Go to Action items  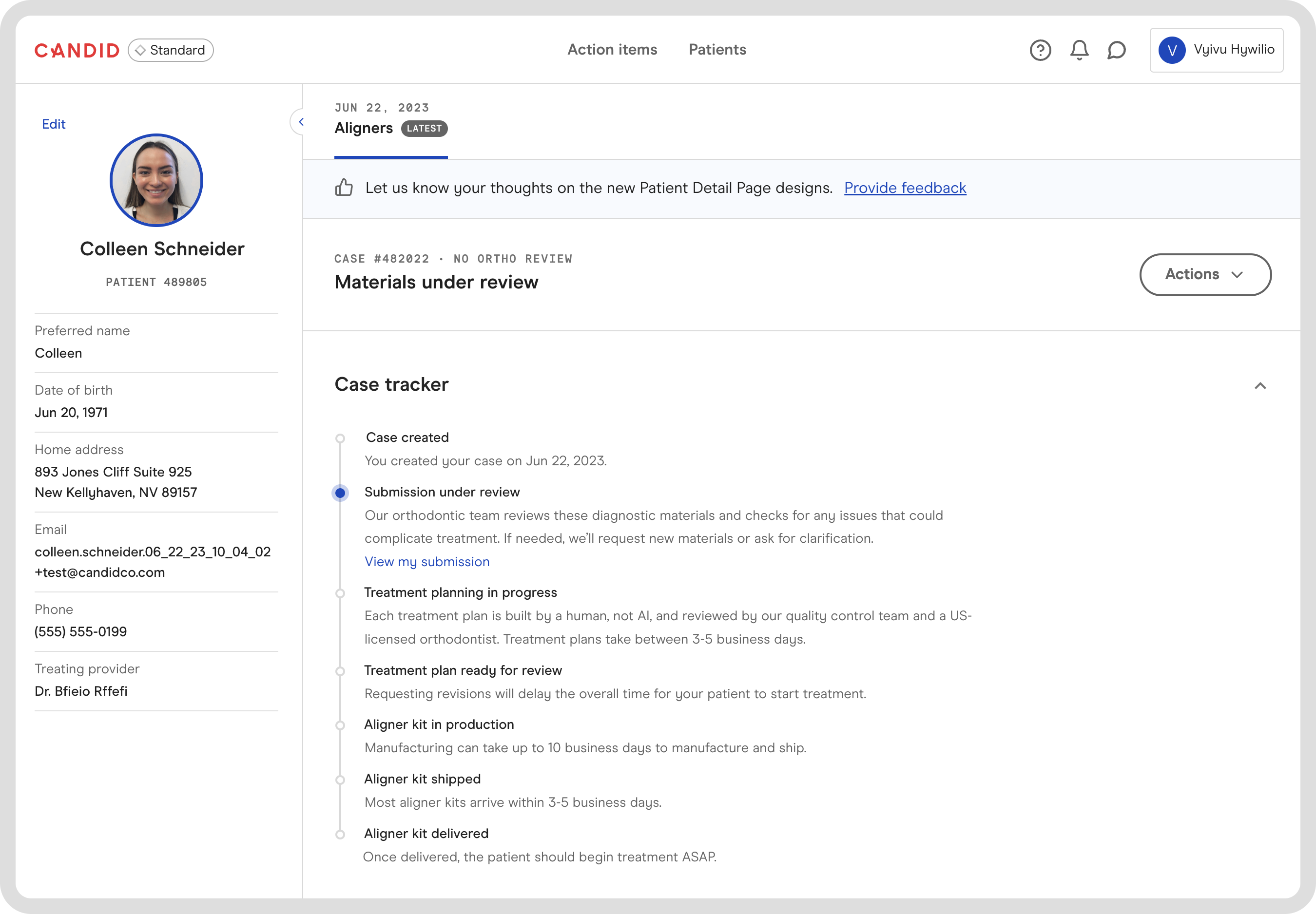(612, 50)
